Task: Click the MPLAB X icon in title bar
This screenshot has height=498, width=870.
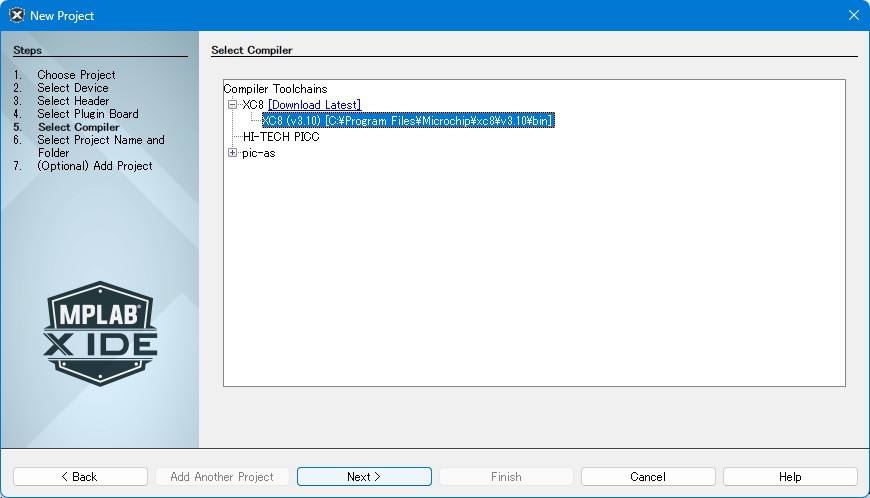Action: (16, 15)
